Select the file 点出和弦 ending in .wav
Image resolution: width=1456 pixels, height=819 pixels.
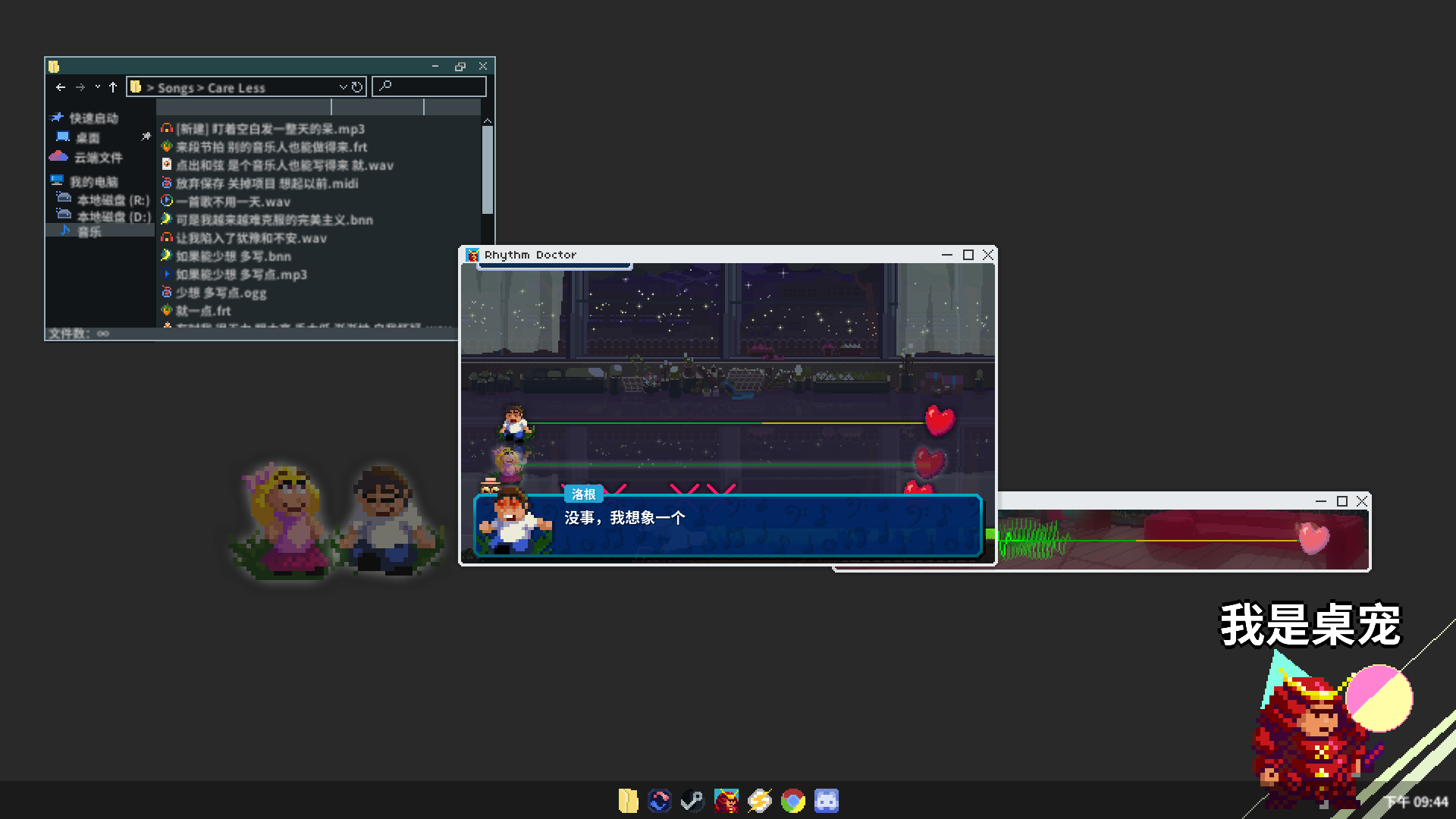point(278,165)
